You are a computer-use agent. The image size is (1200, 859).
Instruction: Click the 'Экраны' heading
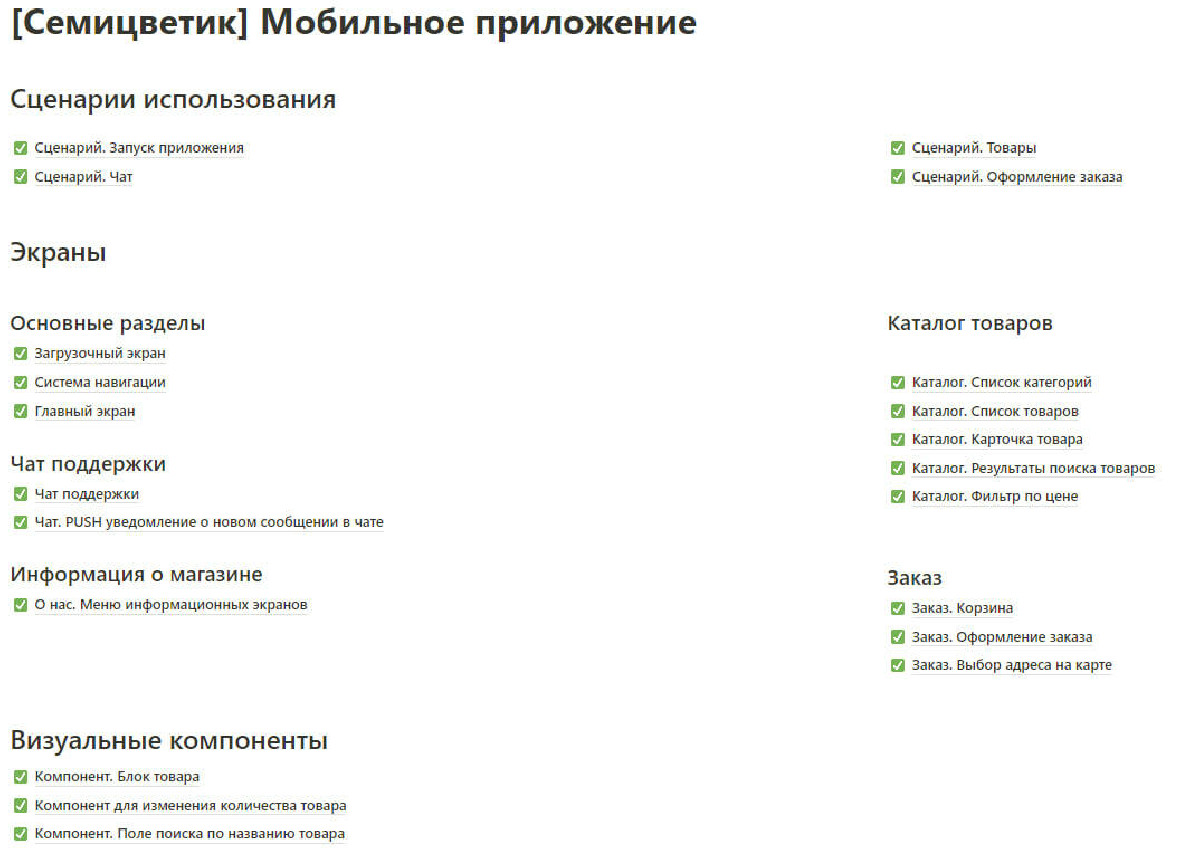tap(58, 253)
